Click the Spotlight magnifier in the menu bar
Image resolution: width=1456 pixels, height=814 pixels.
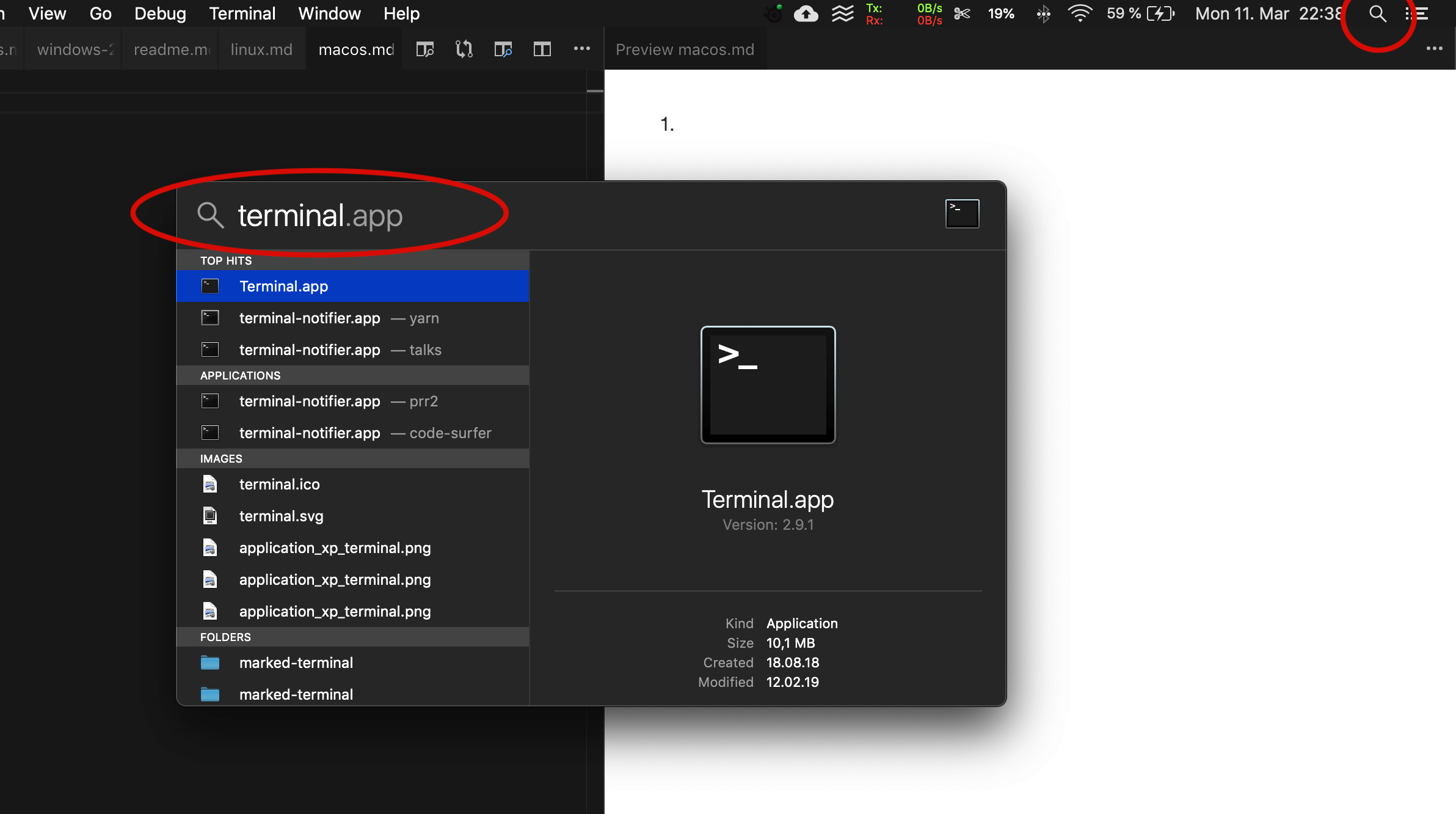coord(1377,13)
